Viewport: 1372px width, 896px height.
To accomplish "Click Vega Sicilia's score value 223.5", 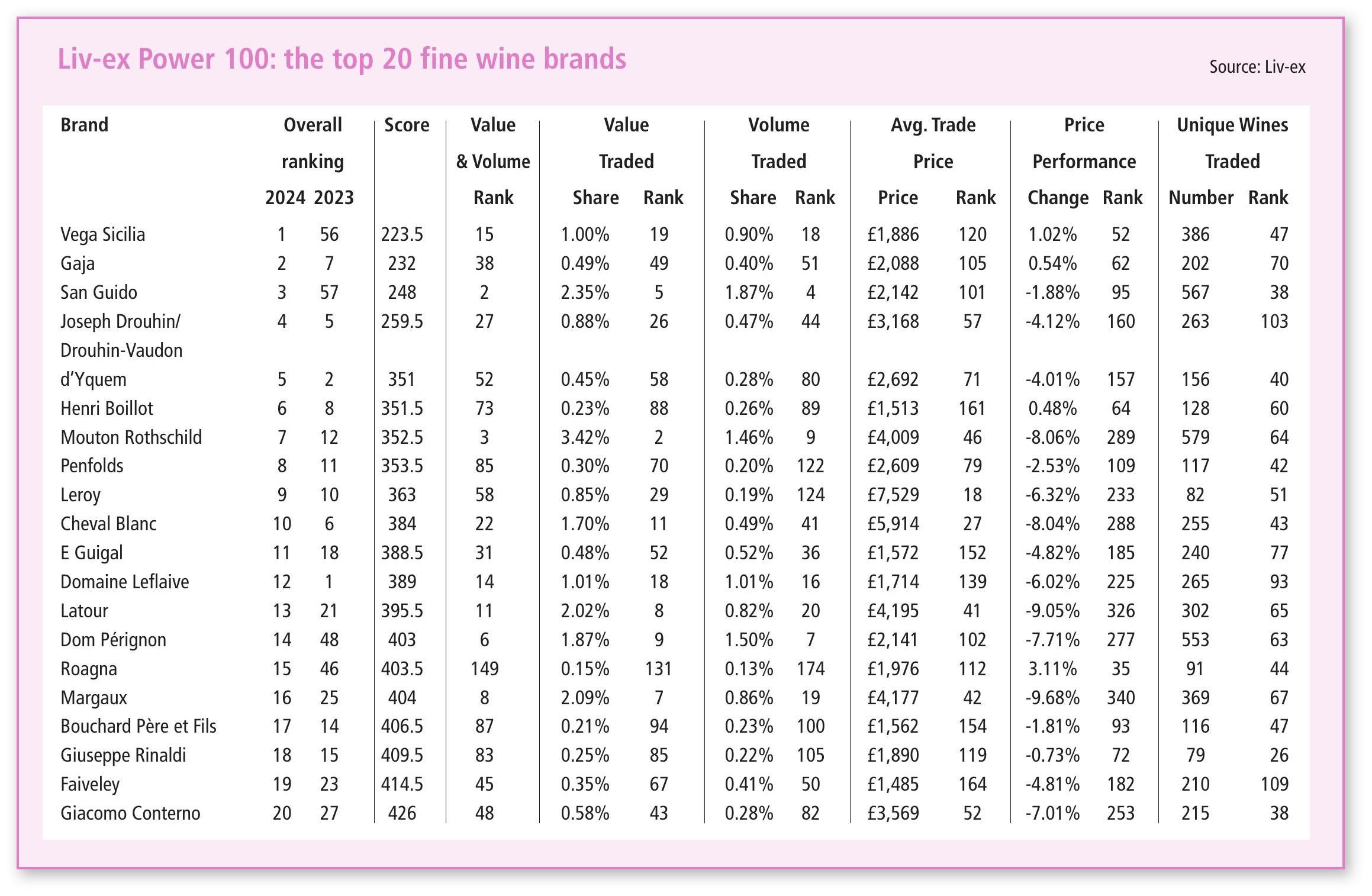I will 402,234.
